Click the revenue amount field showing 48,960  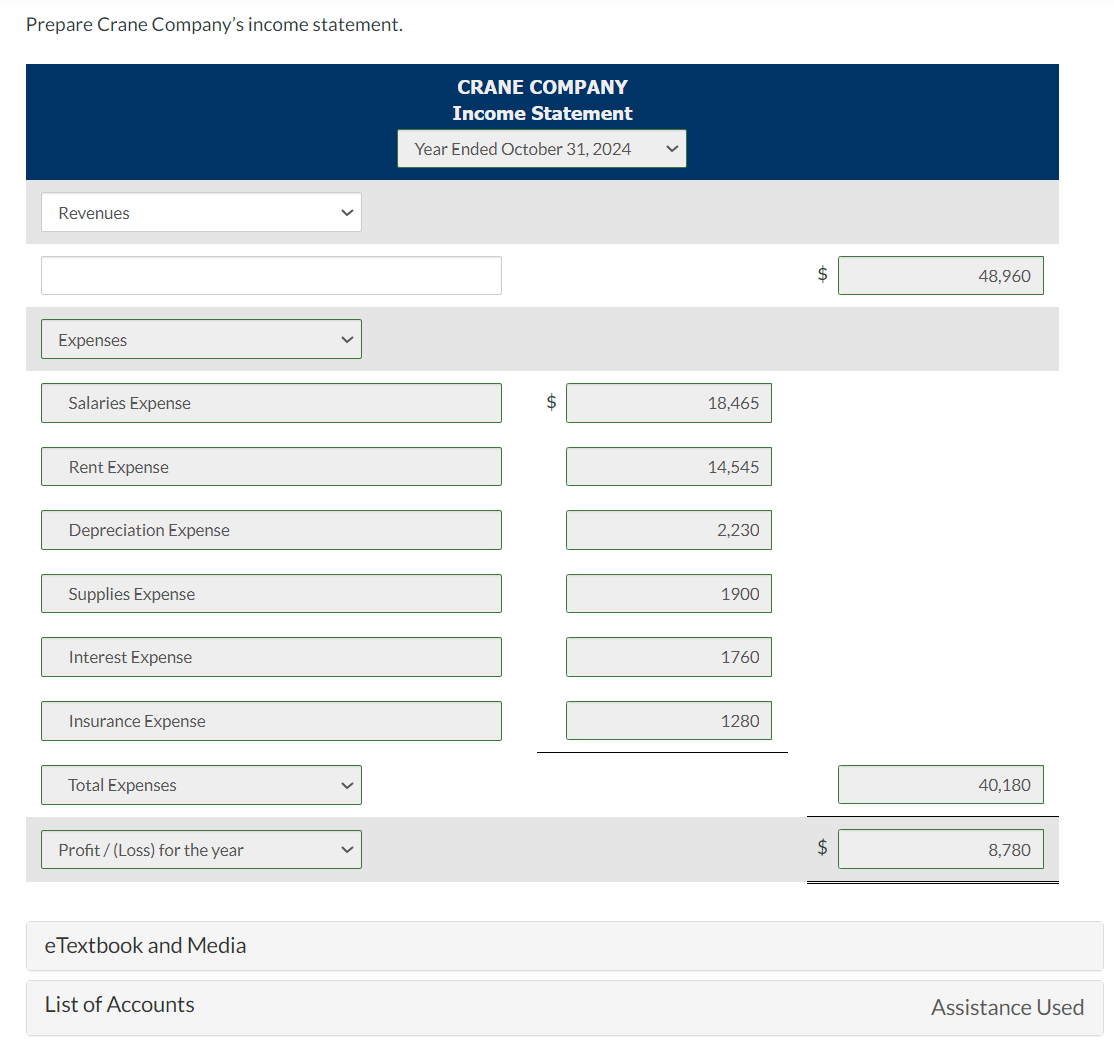[x=941, y=276]
